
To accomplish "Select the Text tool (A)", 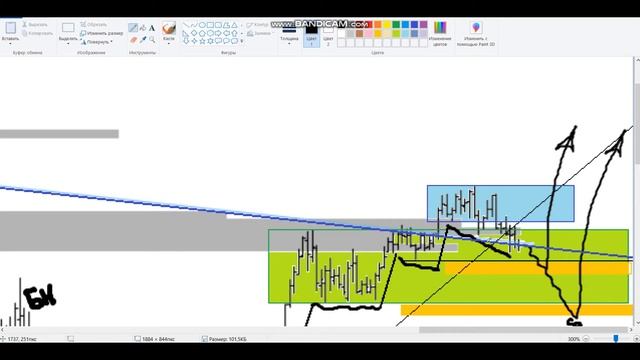I will 152,28.
